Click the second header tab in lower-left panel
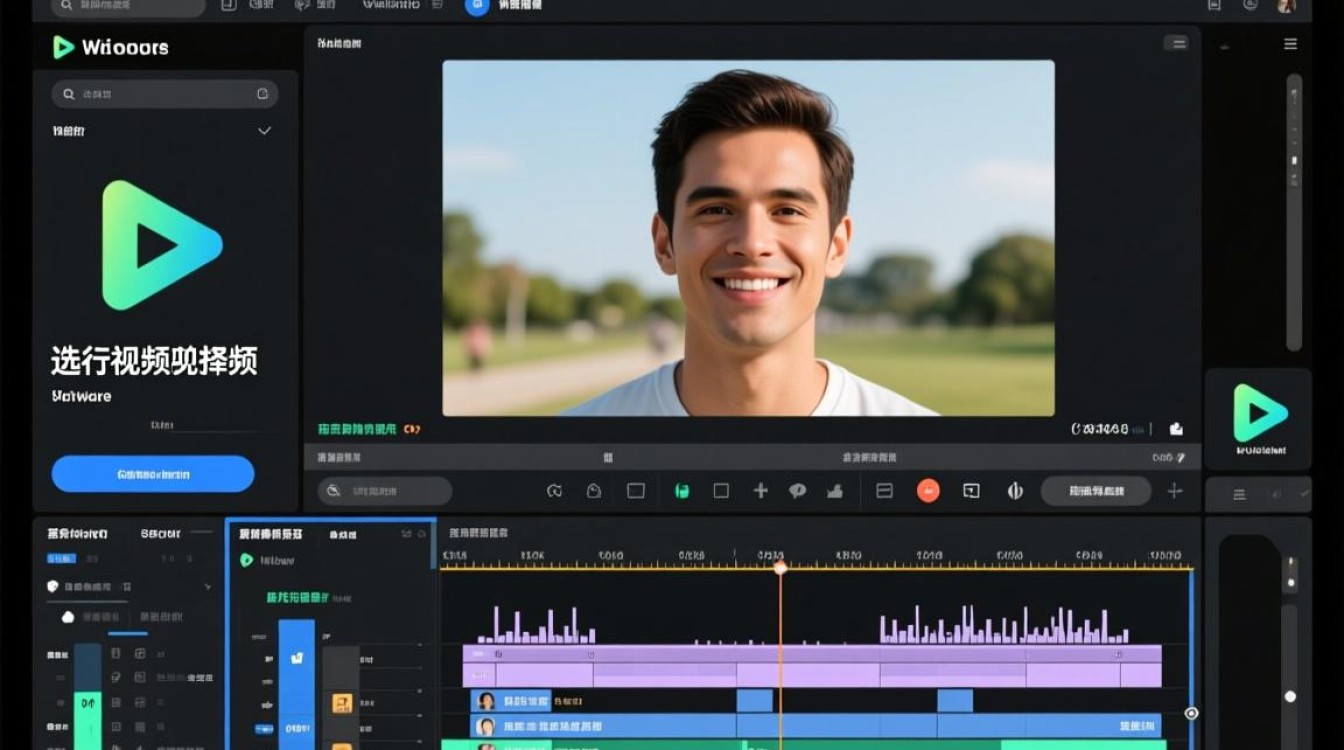This screenshot has width=1344, height=750. pos(160,534)
